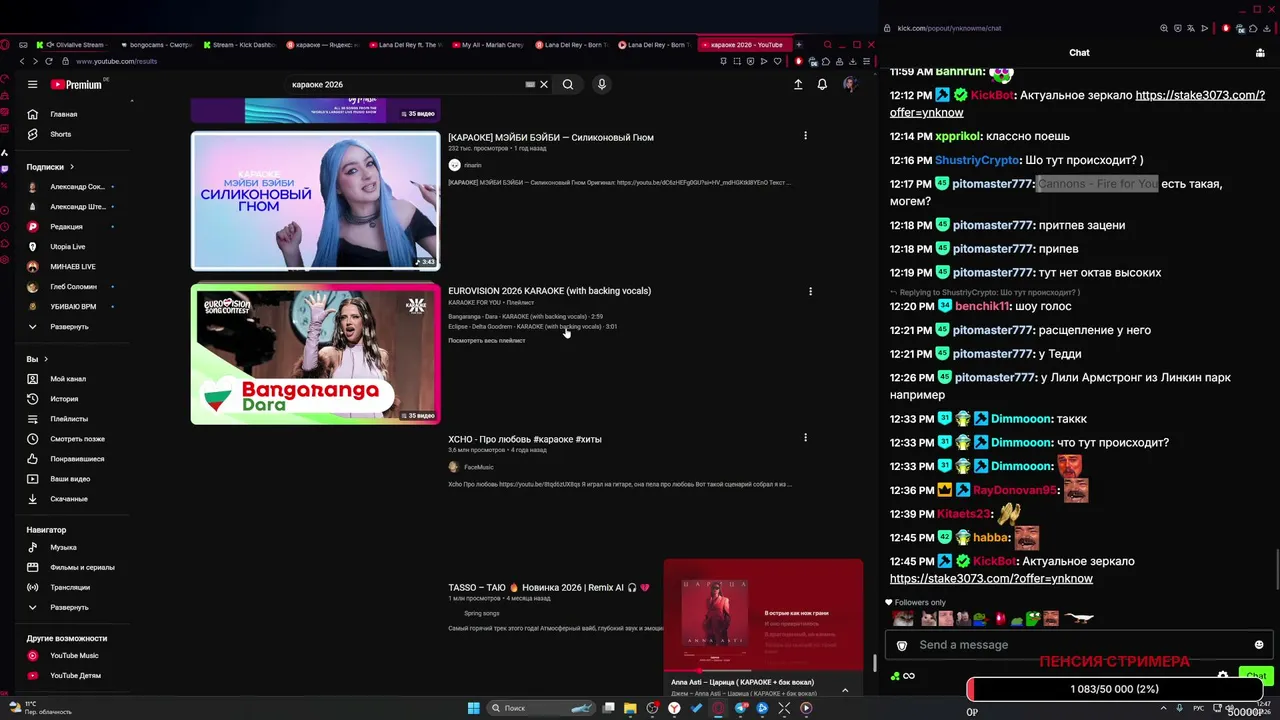Play the Силиконовый Гном karaoke thumbnail
Image resolution: width=1280 pixels, height=720 pixels.
(x=315, y=201)
